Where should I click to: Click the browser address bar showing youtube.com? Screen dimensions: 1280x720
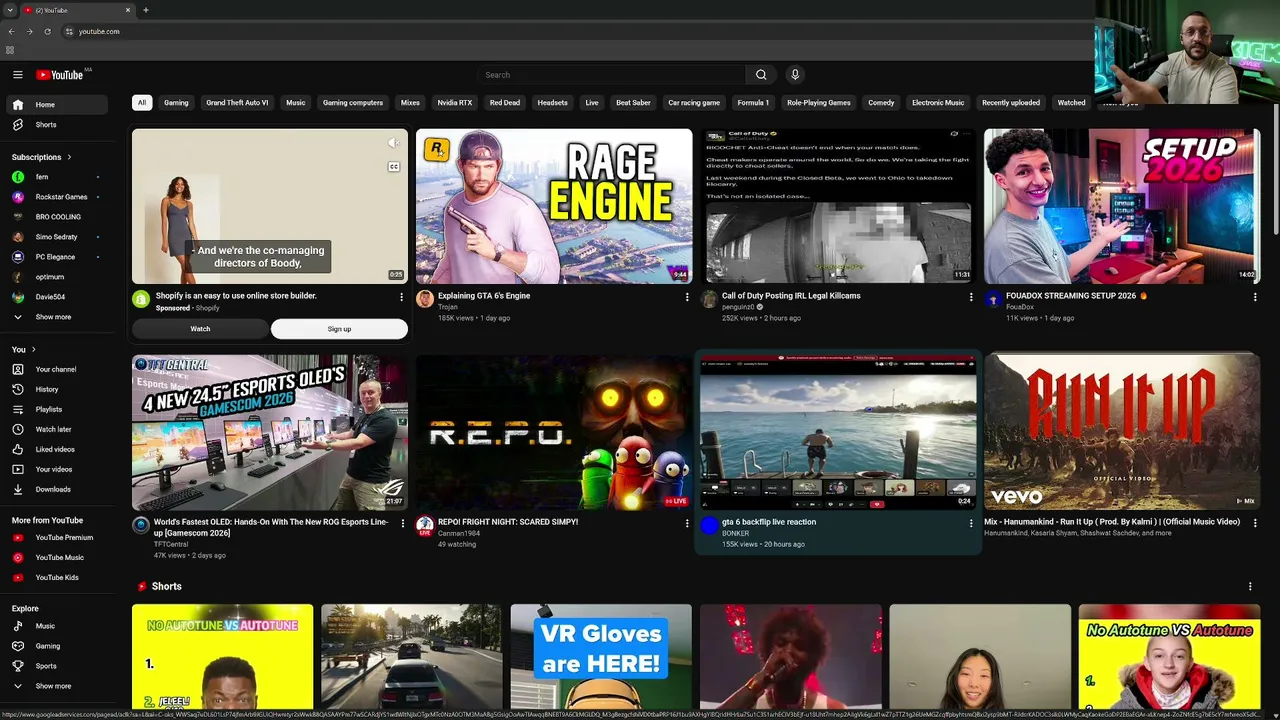point(575,31)
